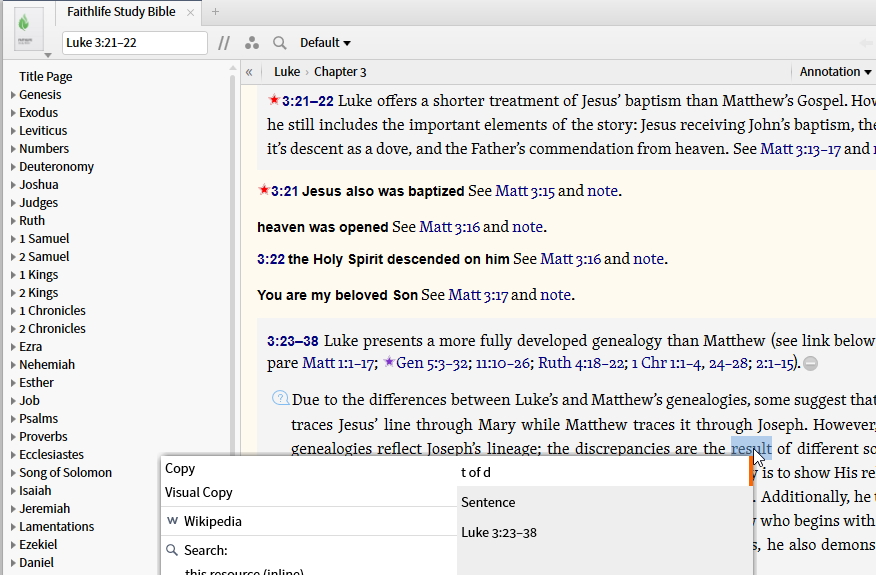Click the three-dot visual filters icon

252,43
